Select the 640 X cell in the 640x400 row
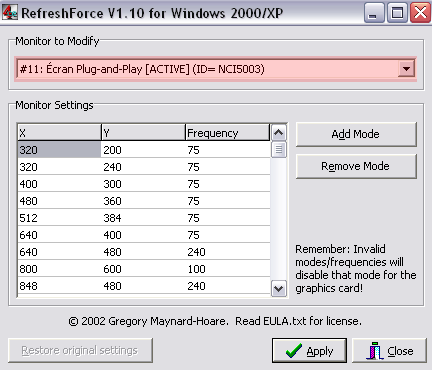The image size is (432, 370). (59, 235)
